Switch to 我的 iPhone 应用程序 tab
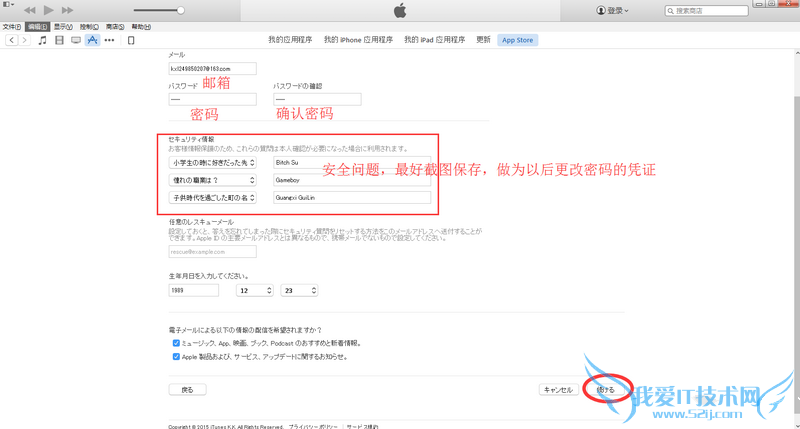Image resolution: width=800 pixels, height=429 pixels. click(358, 40)
